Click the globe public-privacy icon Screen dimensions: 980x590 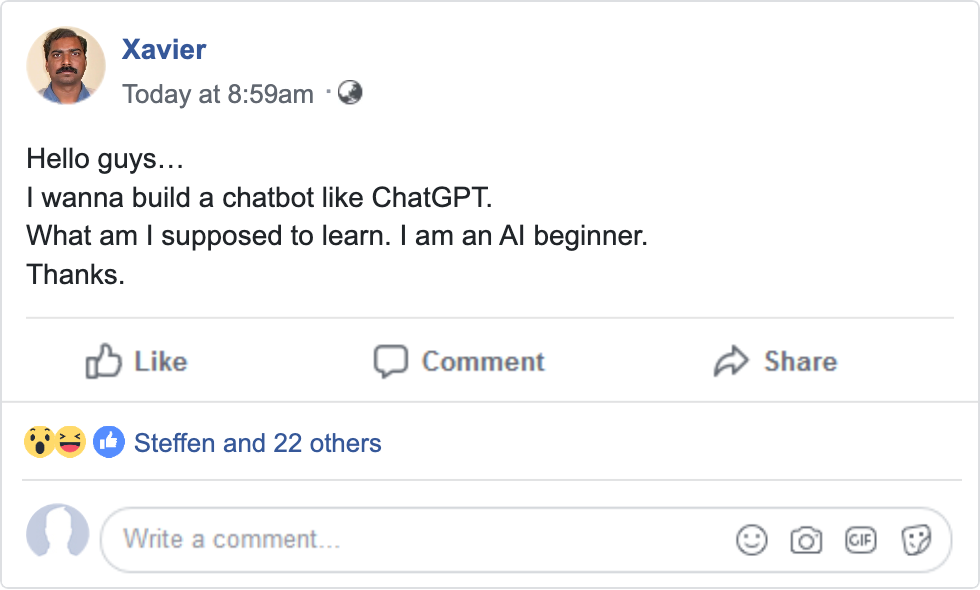pos(350,93)
